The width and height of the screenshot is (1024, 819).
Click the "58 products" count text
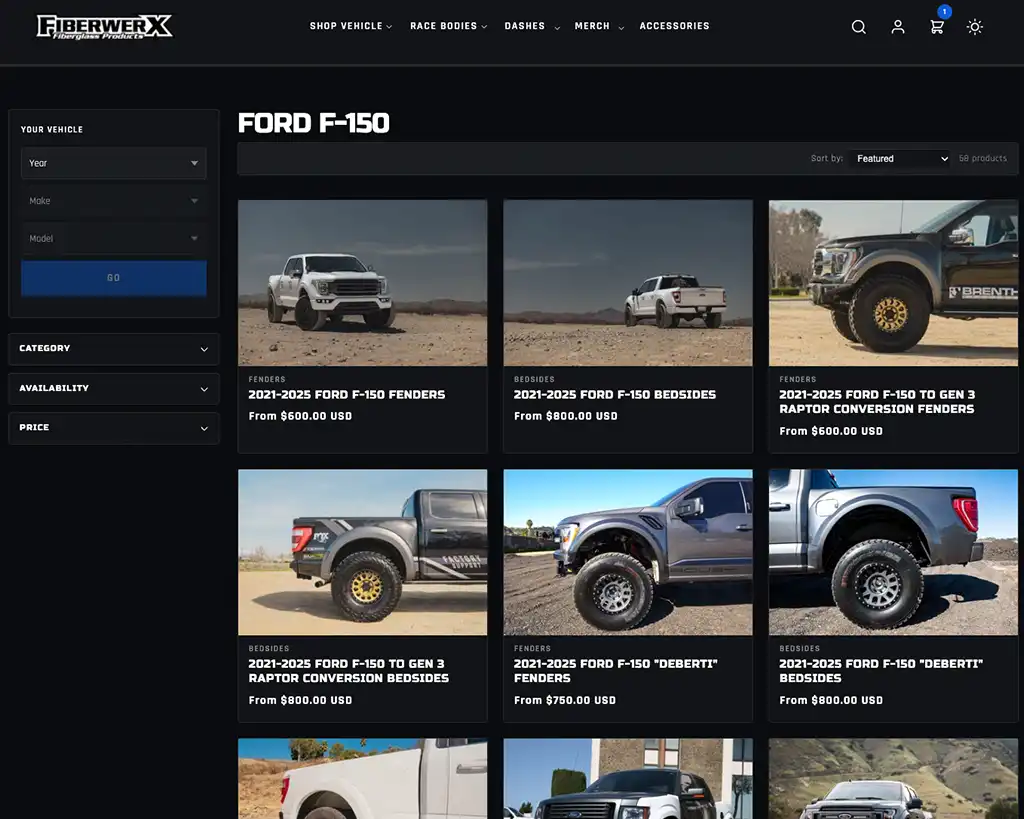(983, 159)
